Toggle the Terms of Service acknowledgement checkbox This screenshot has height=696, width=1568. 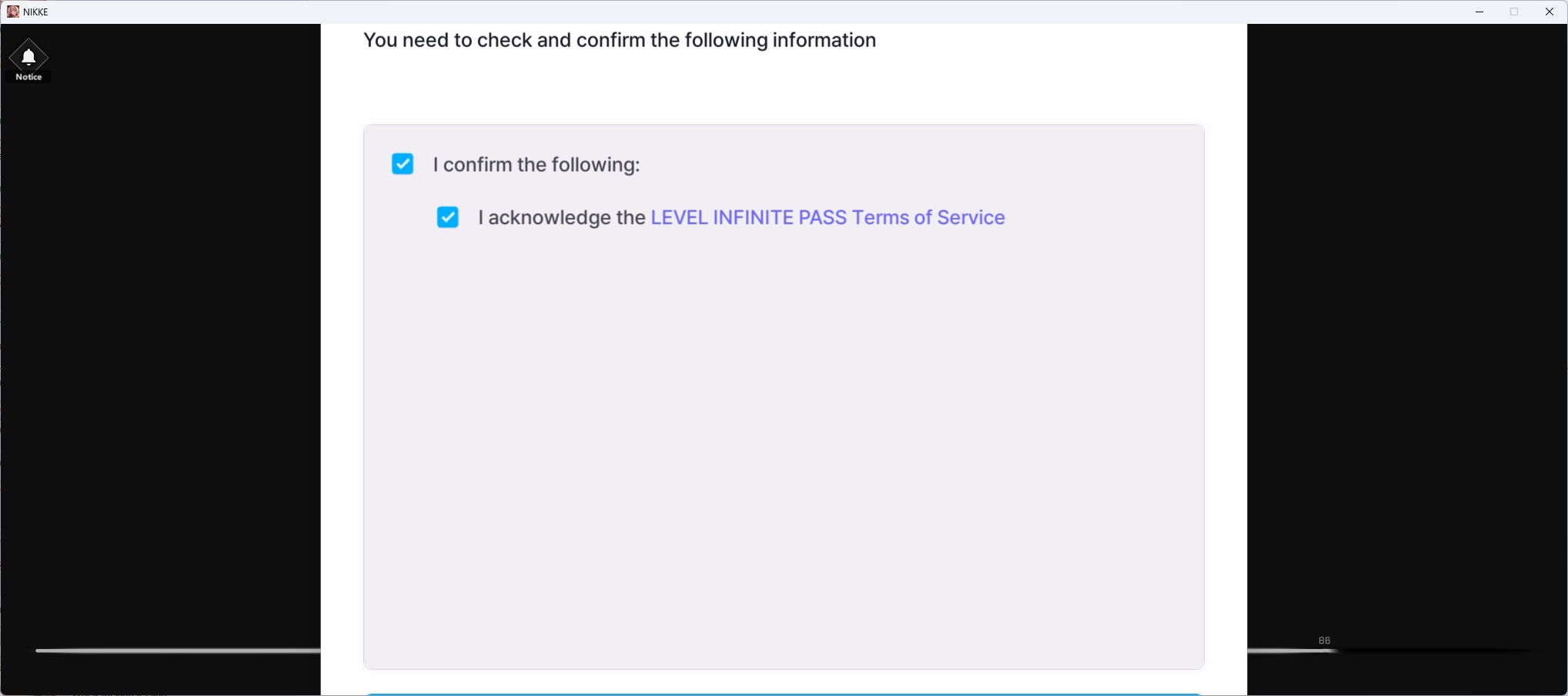point(448,217)
